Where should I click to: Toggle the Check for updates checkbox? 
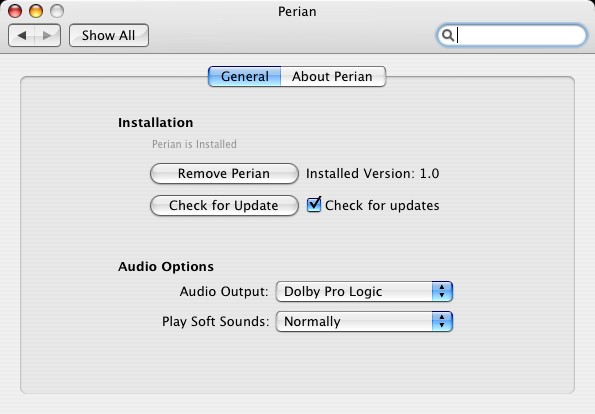coord(314,205)
